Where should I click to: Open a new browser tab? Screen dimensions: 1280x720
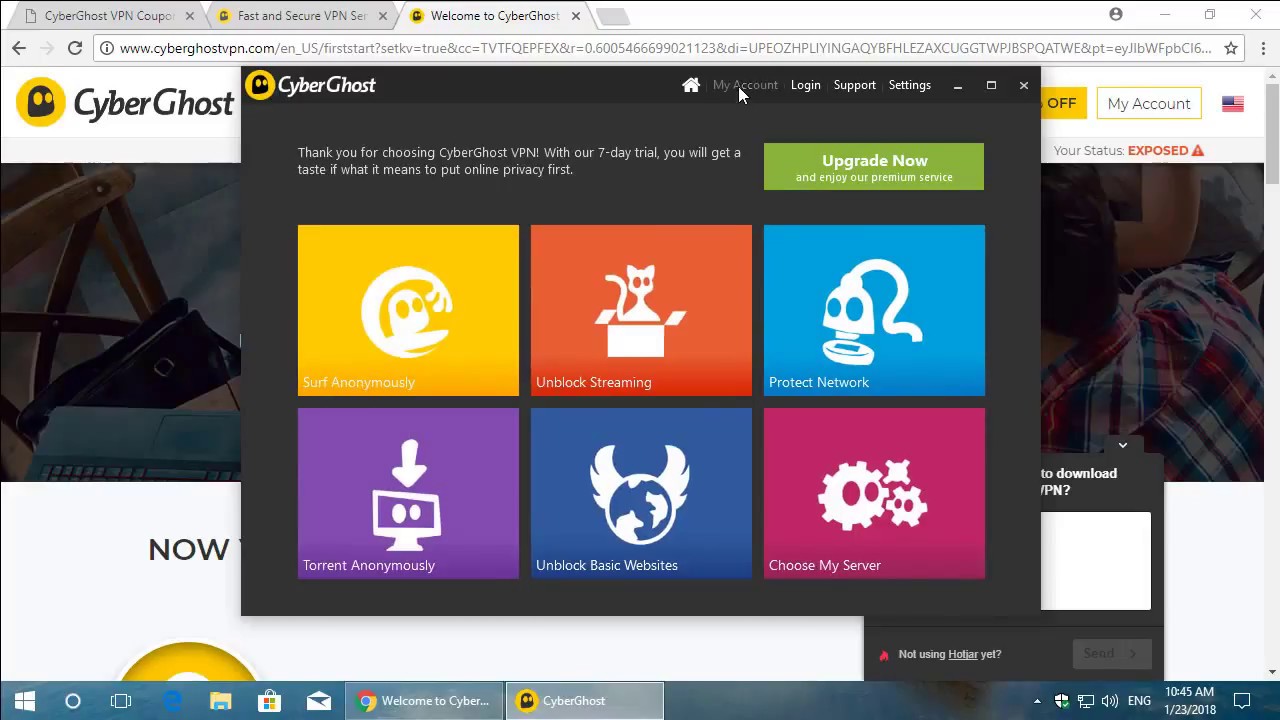coord(612,16)
